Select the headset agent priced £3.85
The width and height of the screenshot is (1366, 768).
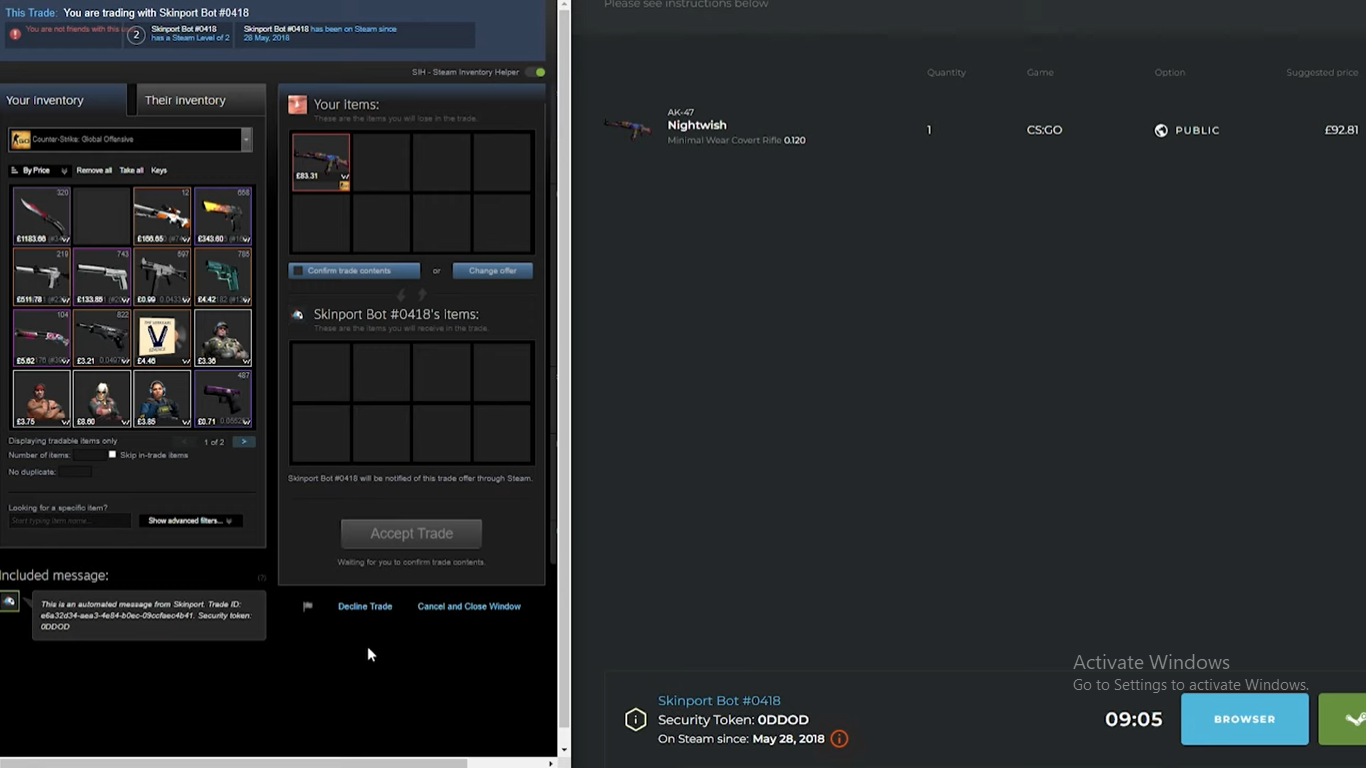point(162,399)
